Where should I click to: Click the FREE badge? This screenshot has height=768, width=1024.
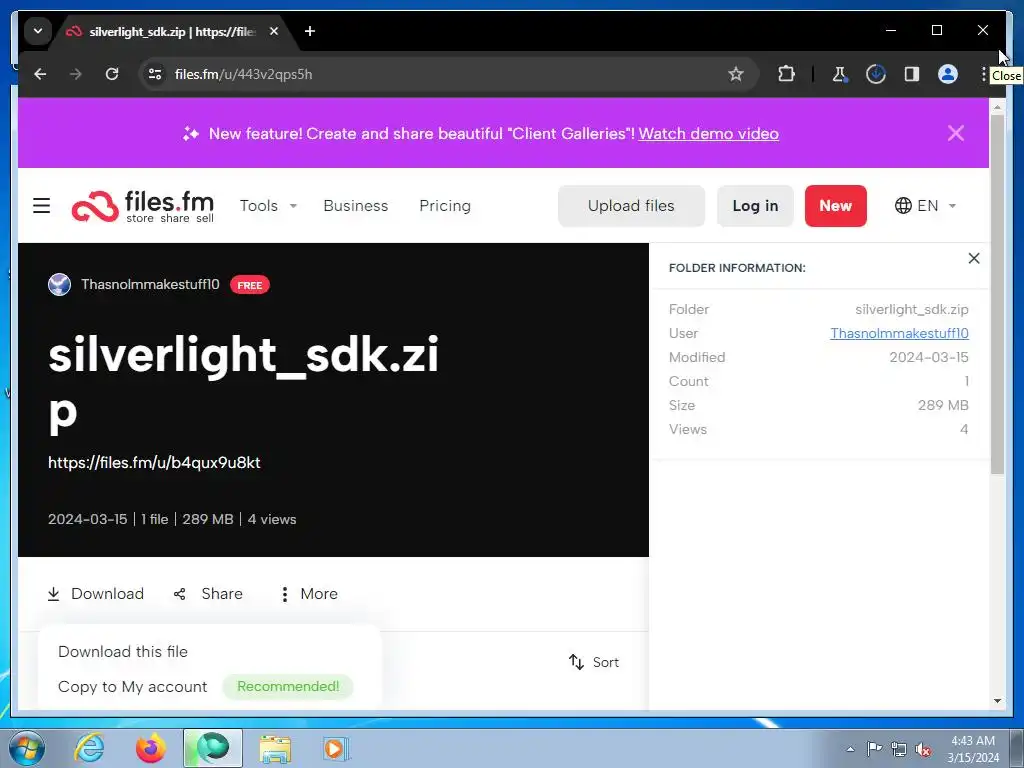[249, 285]
